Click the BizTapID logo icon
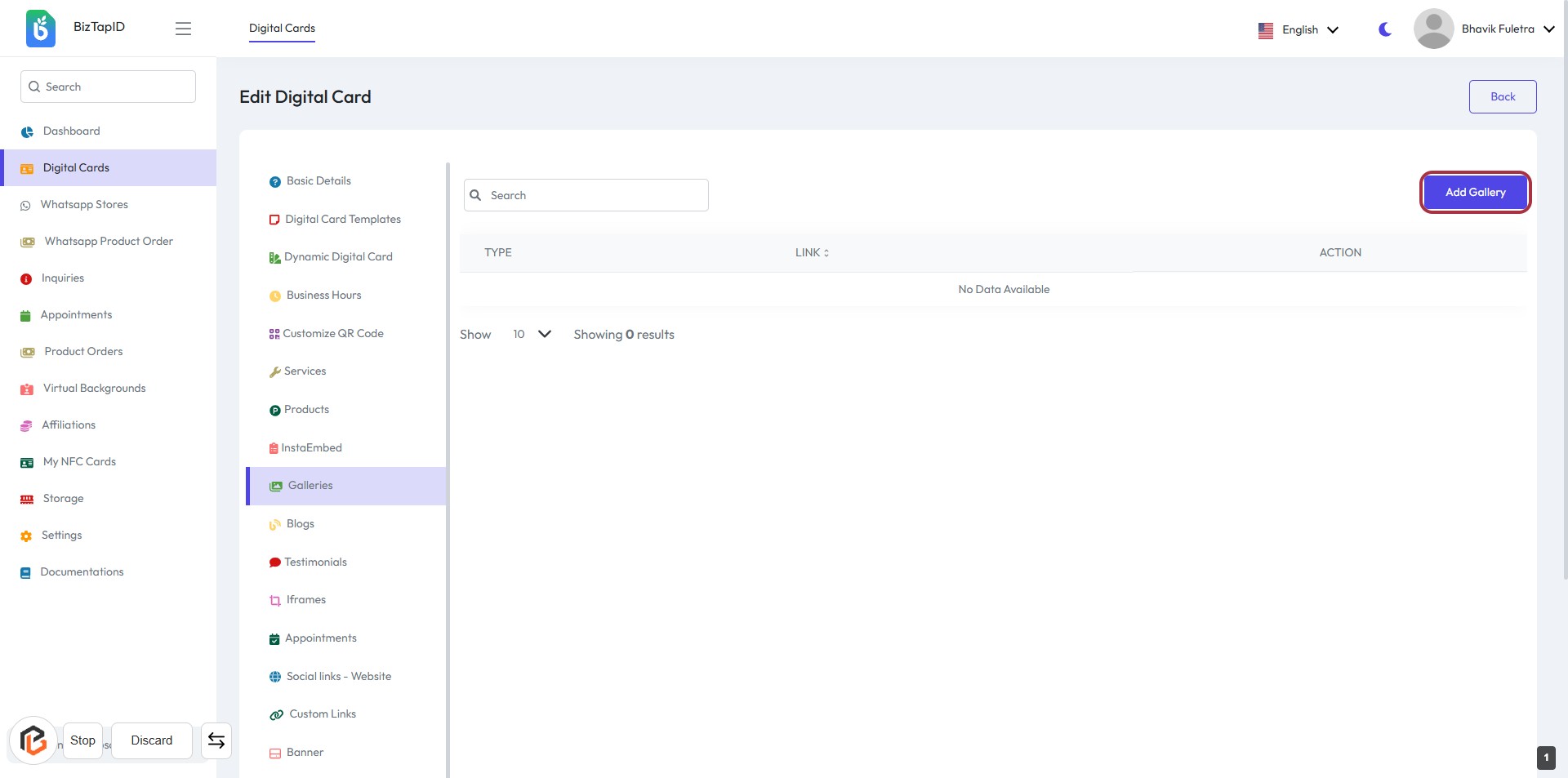The height and width of the screenshot is (778, 1568). tap(40, 29)
